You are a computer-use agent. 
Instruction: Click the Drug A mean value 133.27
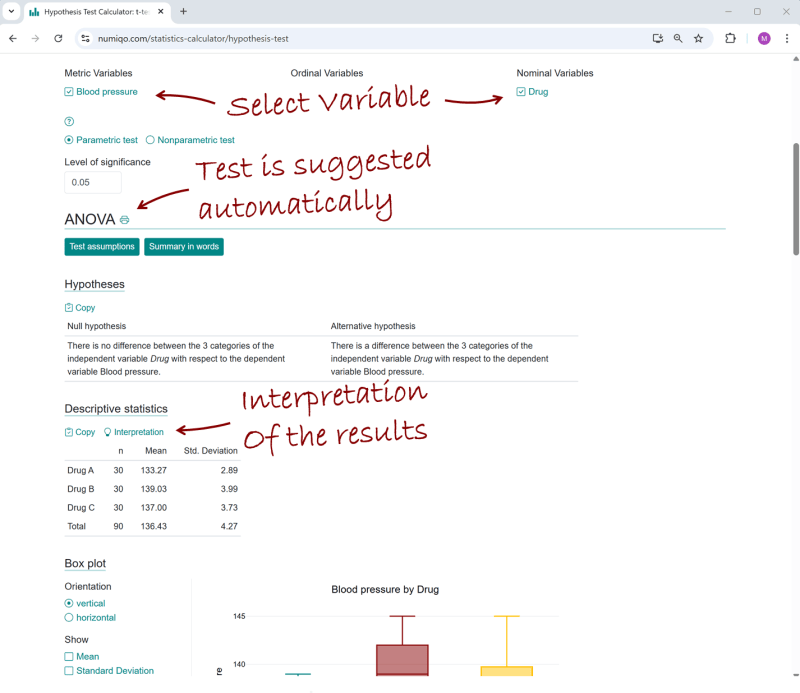coord(154,471)
